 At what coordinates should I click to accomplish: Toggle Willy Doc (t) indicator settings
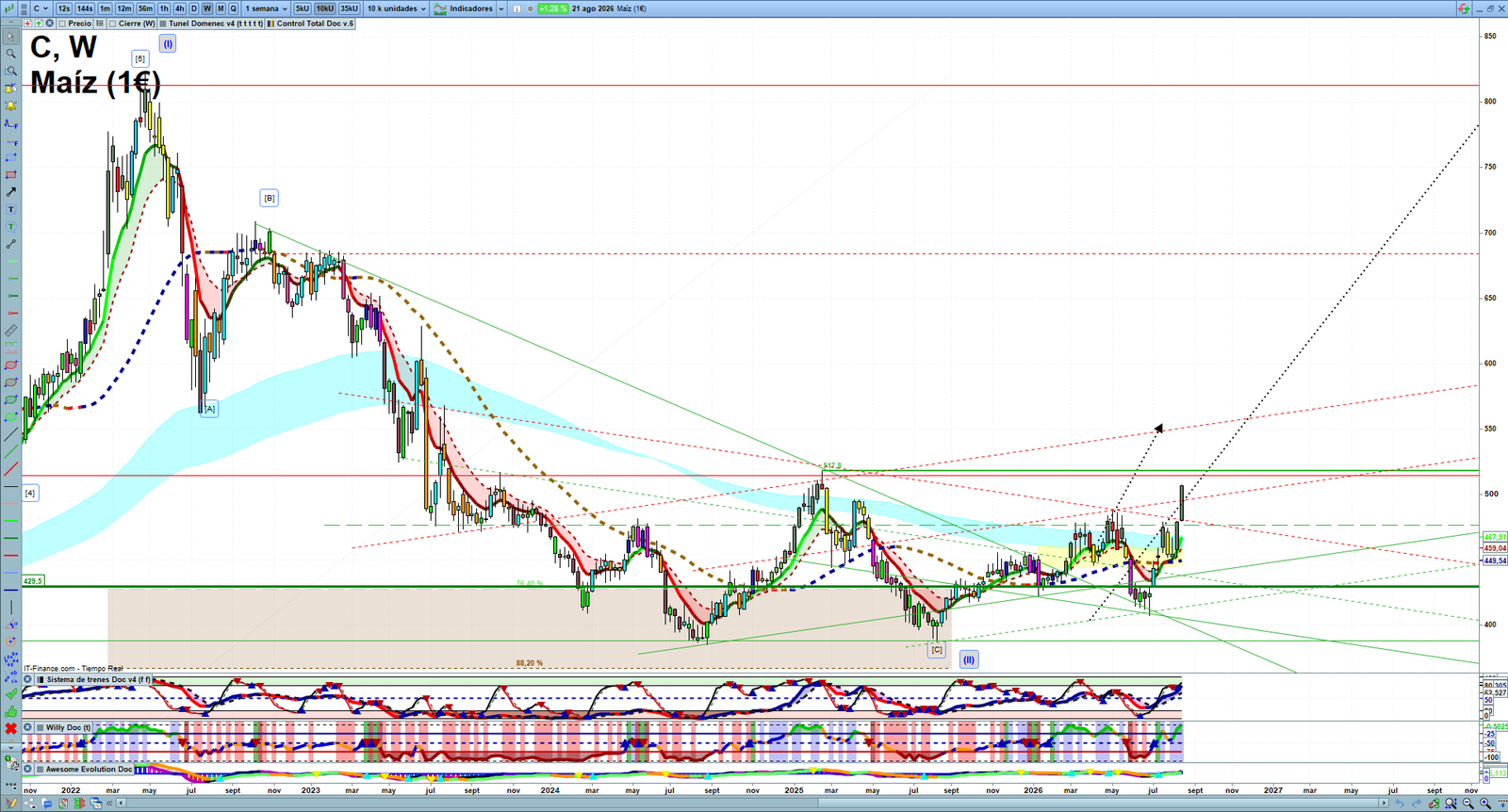[x=40, y=727]
